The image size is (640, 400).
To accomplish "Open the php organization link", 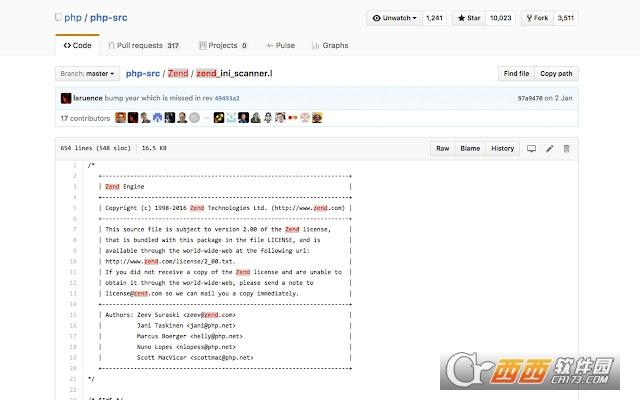I will [73, 18].
